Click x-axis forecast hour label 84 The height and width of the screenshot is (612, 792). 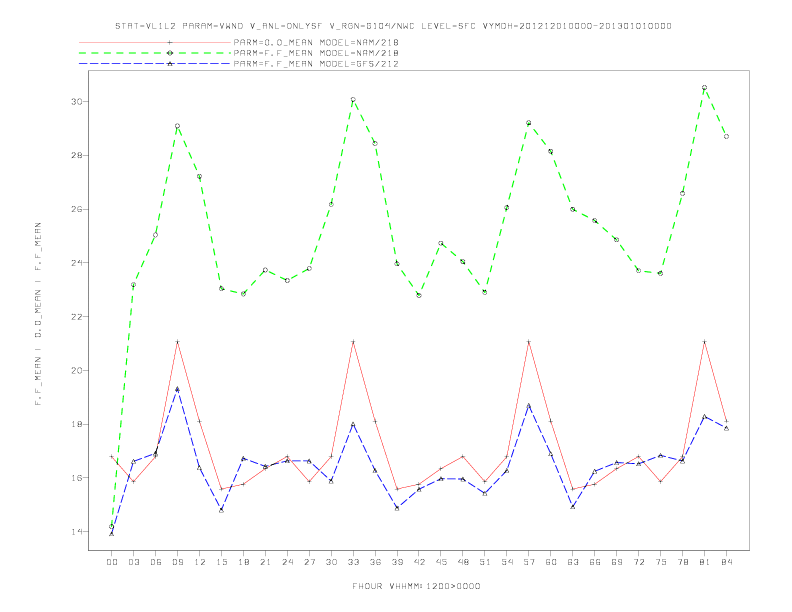click(726, 562)
